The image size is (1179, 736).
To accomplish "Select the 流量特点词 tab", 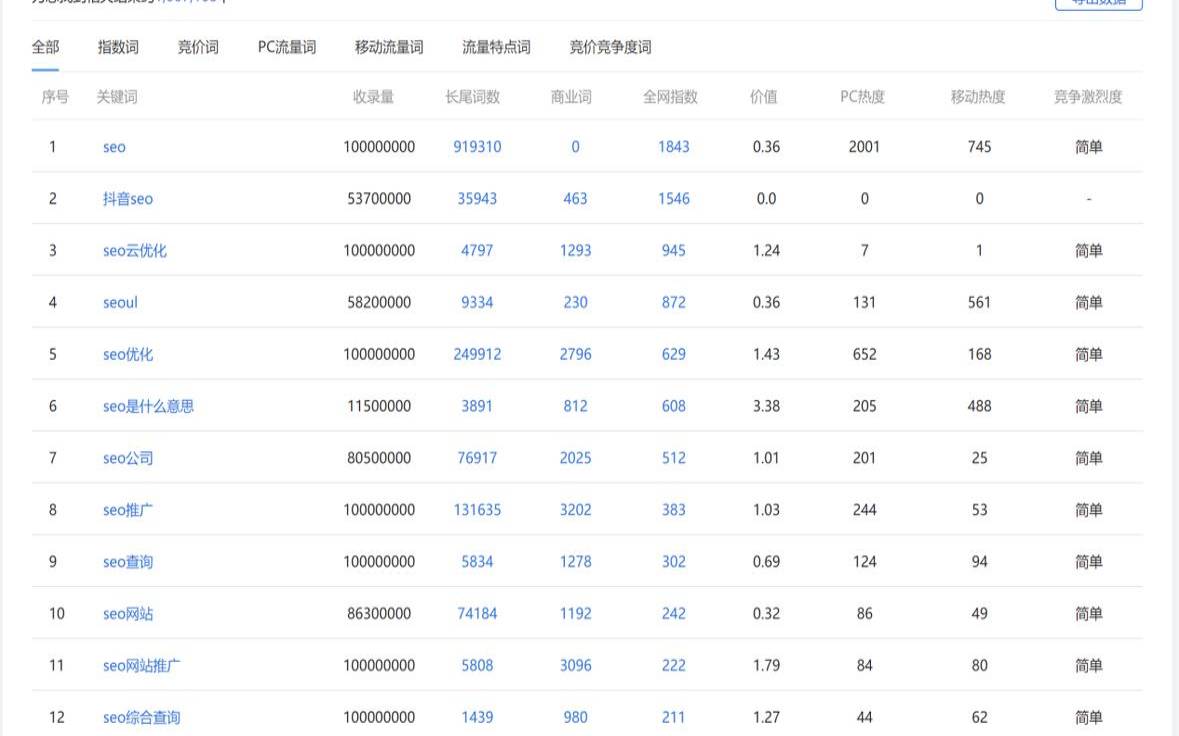I will click(496, 47).
